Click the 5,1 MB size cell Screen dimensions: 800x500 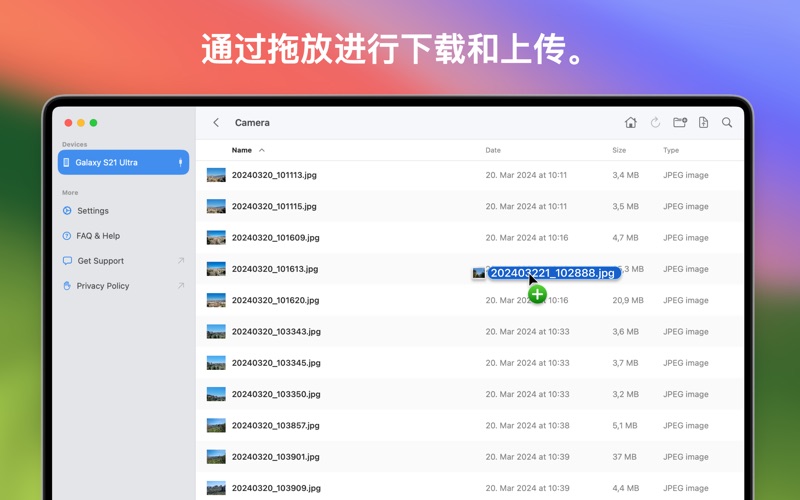(625, 426)
